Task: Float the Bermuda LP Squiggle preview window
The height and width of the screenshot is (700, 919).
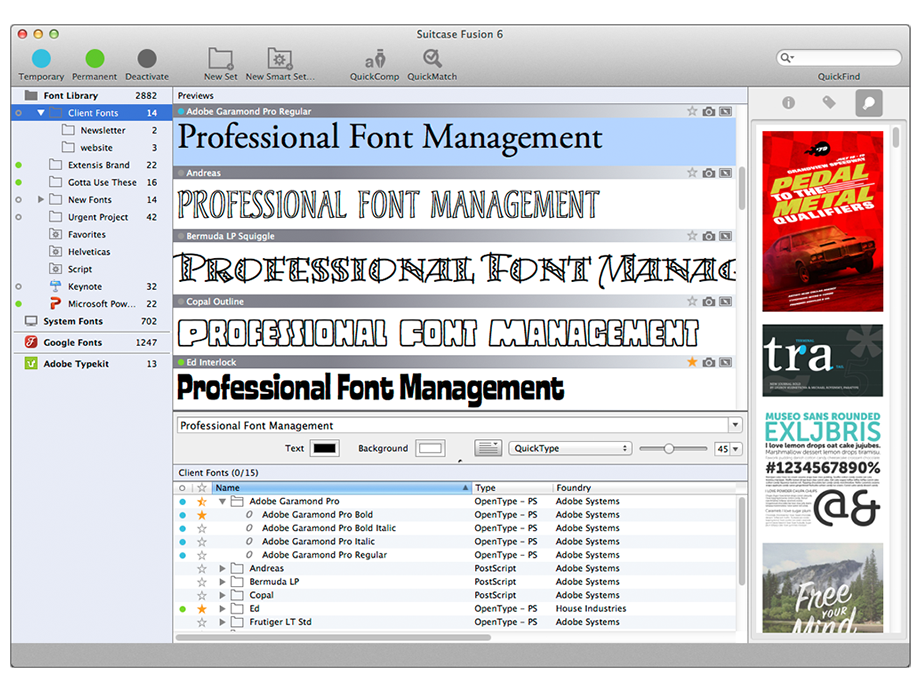Action: coord(726,236)
